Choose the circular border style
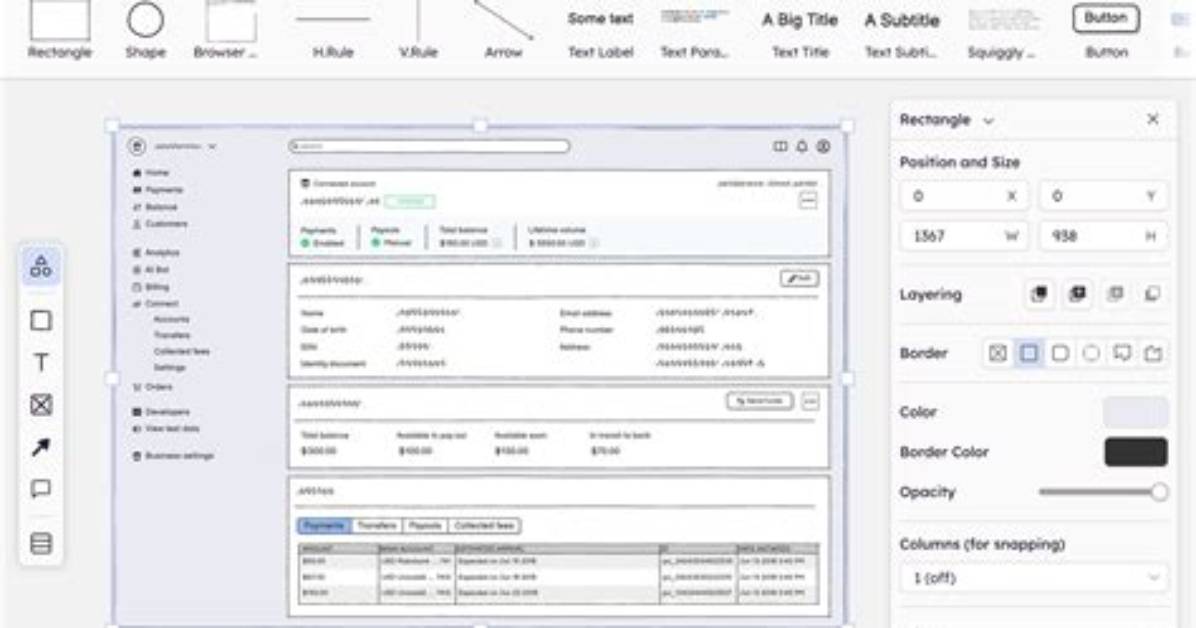 point(1092,353)
